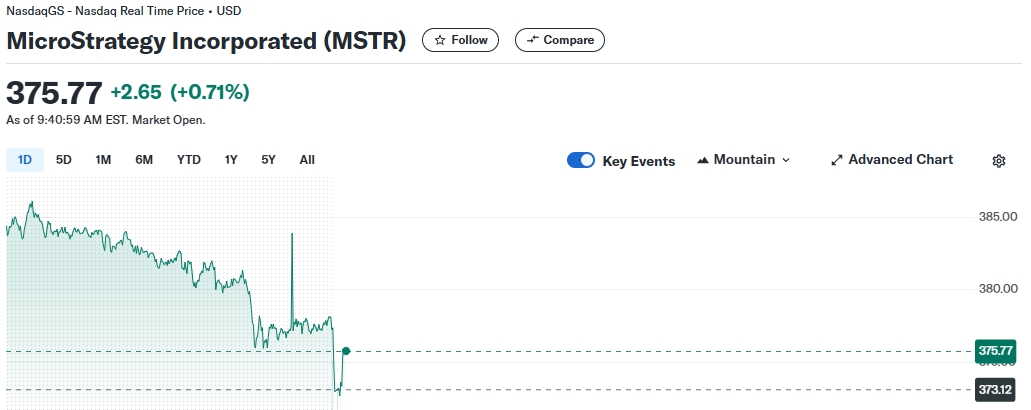Select the 1D time range tab
This screenshot has width=1031, height=410.
[x=25, y=159]
